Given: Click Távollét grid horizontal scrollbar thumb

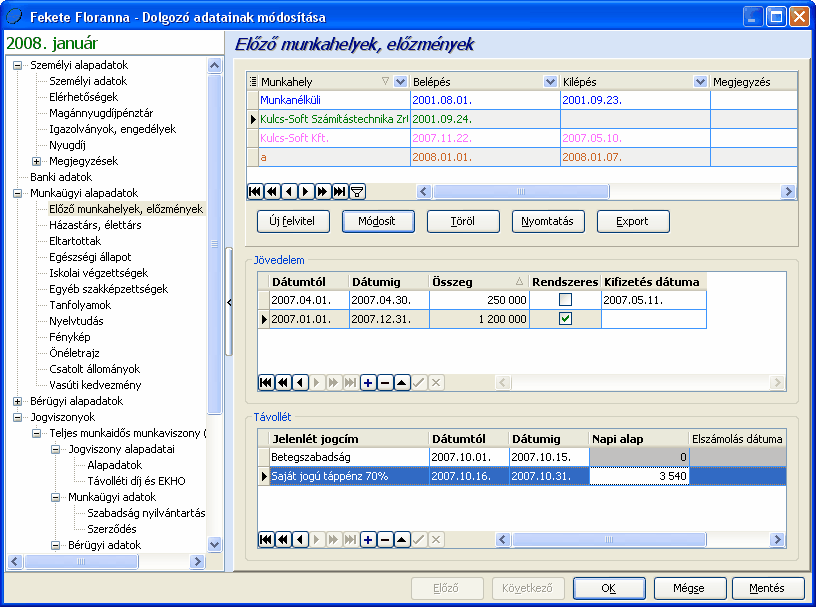Looking at the screenshot, I should point(609,539).
